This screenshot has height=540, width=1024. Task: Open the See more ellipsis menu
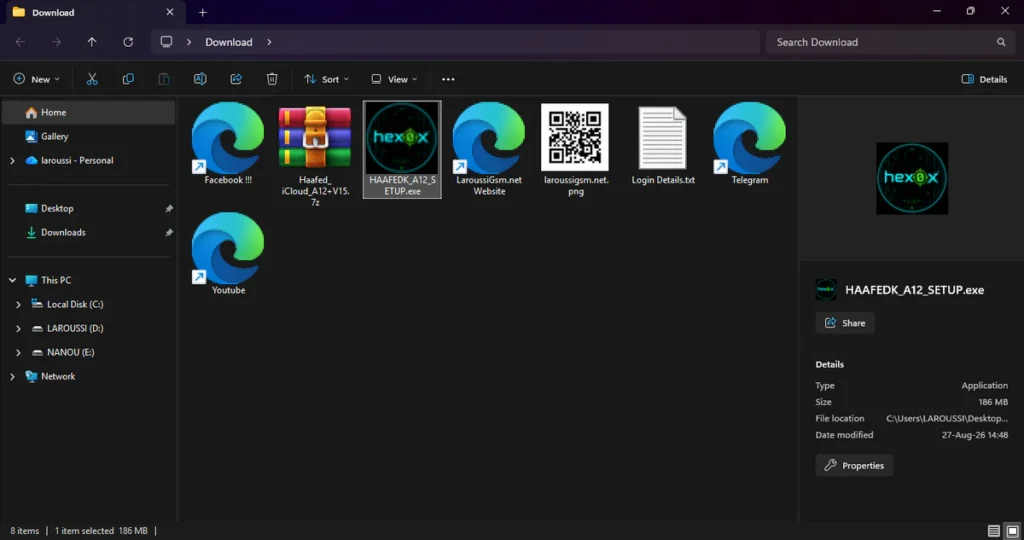tap(448, 79)
